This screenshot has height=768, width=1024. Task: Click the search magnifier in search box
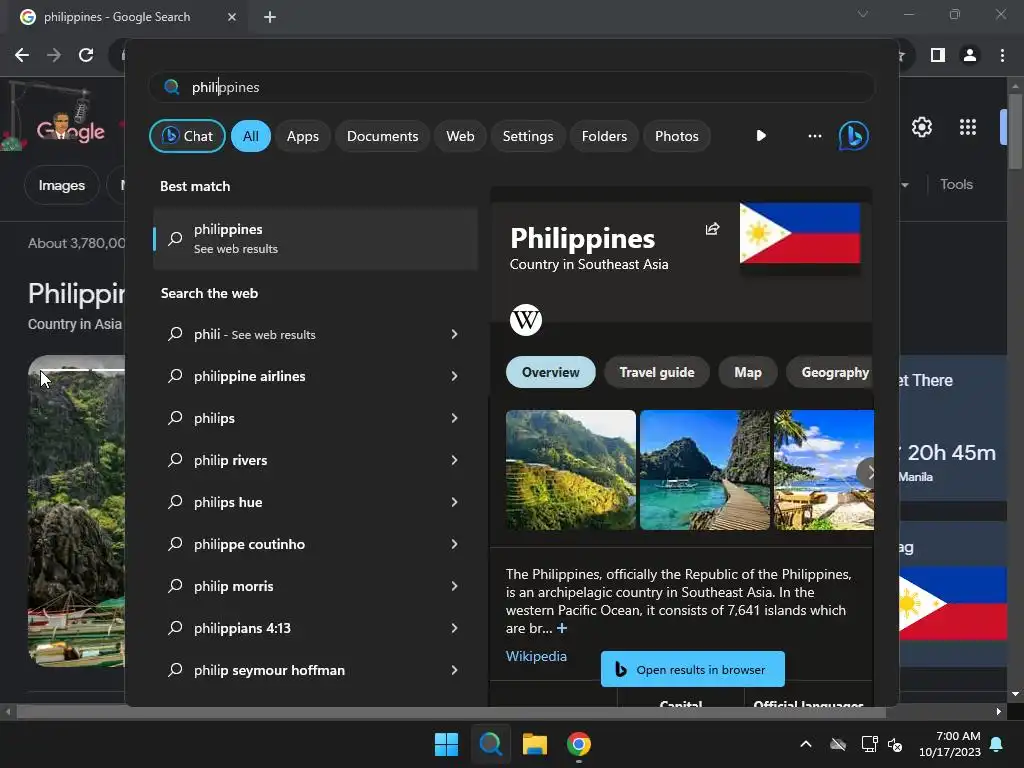[x=171, y=87]
